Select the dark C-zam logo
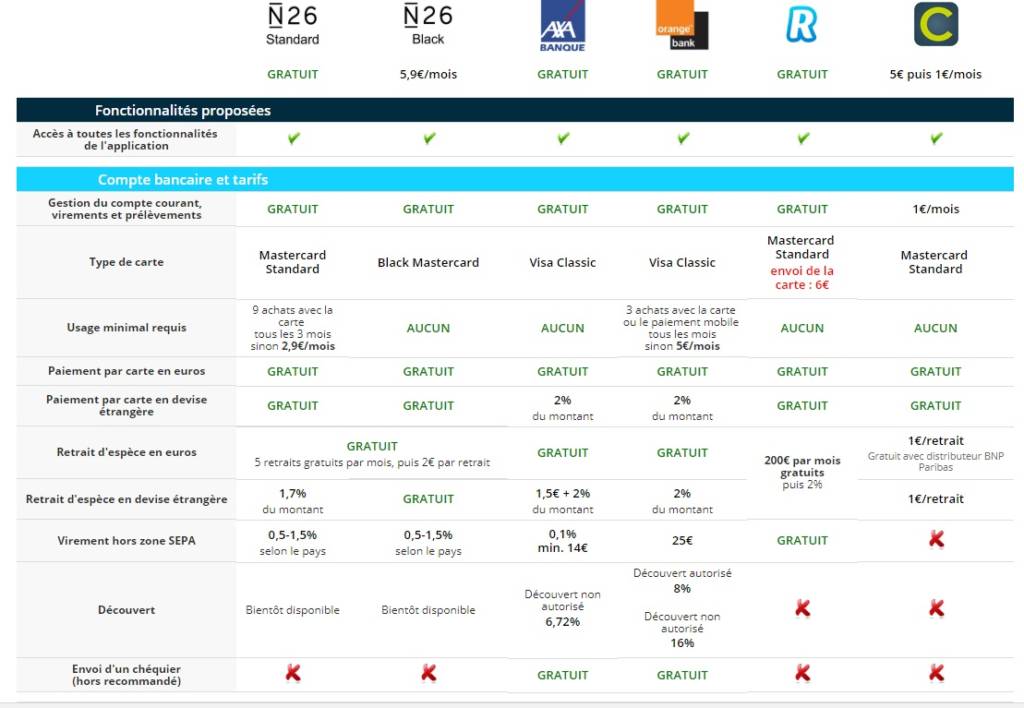 [936, 24]
